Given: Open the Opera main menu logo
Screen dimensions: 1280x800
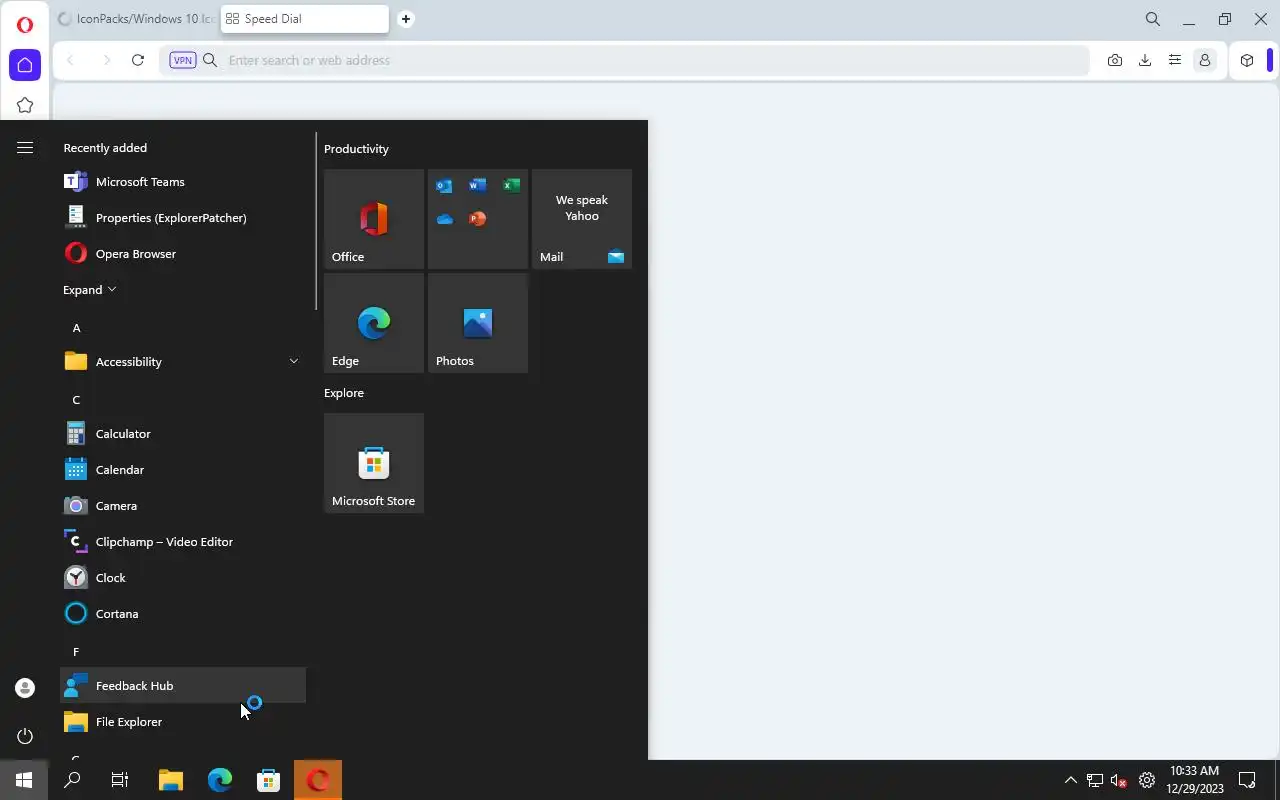Looking at the screenshot, I should click(x=25, y=25).
